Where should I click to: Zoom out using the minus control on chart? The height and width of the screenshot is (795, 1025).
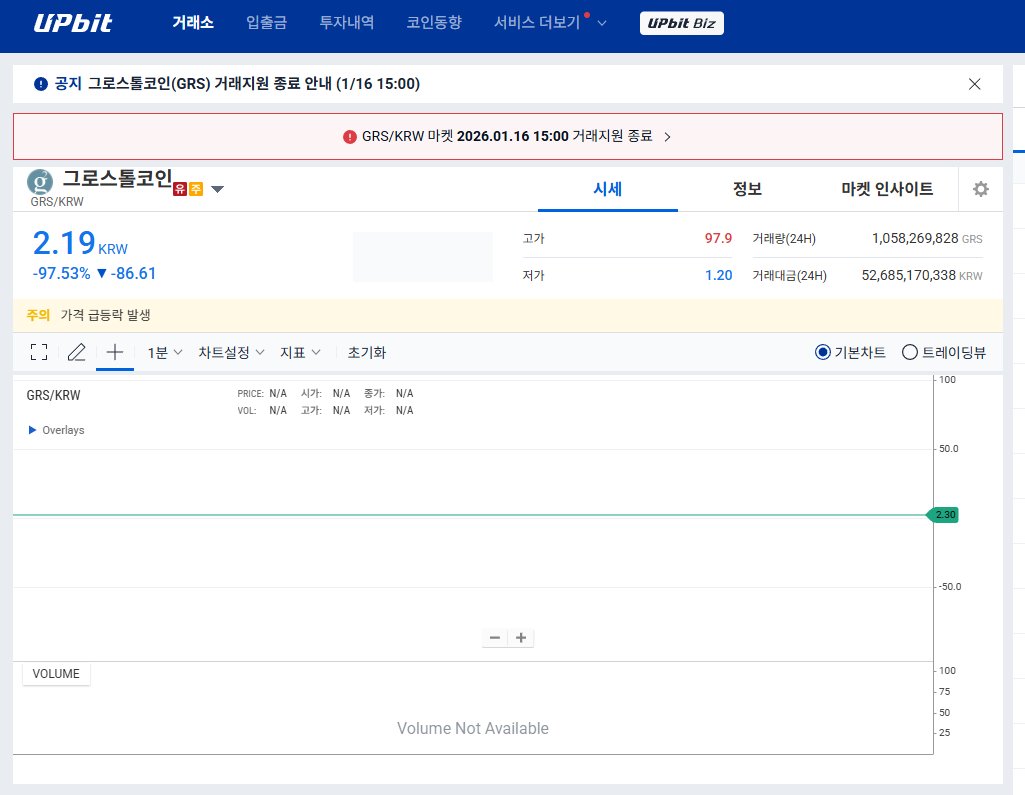point(494,637)
